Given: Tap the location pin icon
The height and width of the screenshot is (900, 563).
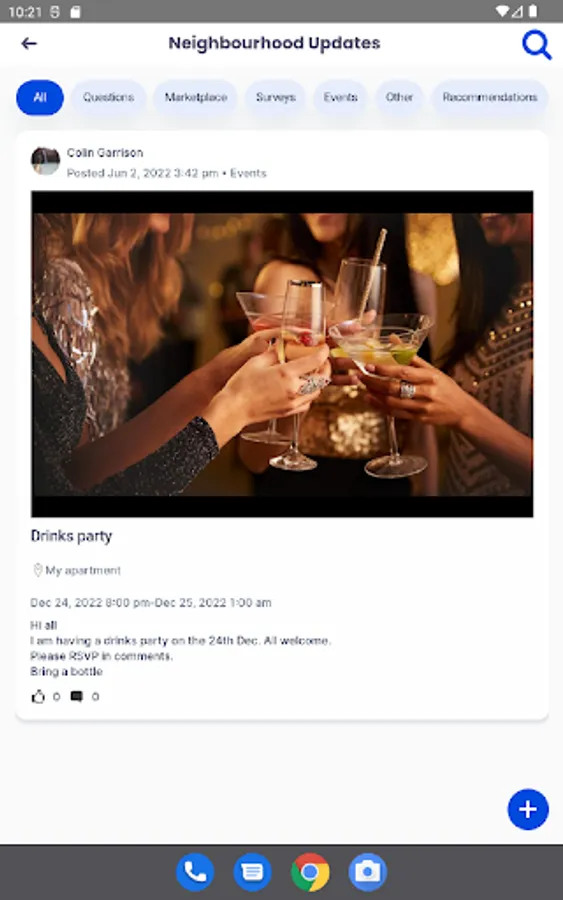Looking at the screenshot, I should tap(37, 570).
